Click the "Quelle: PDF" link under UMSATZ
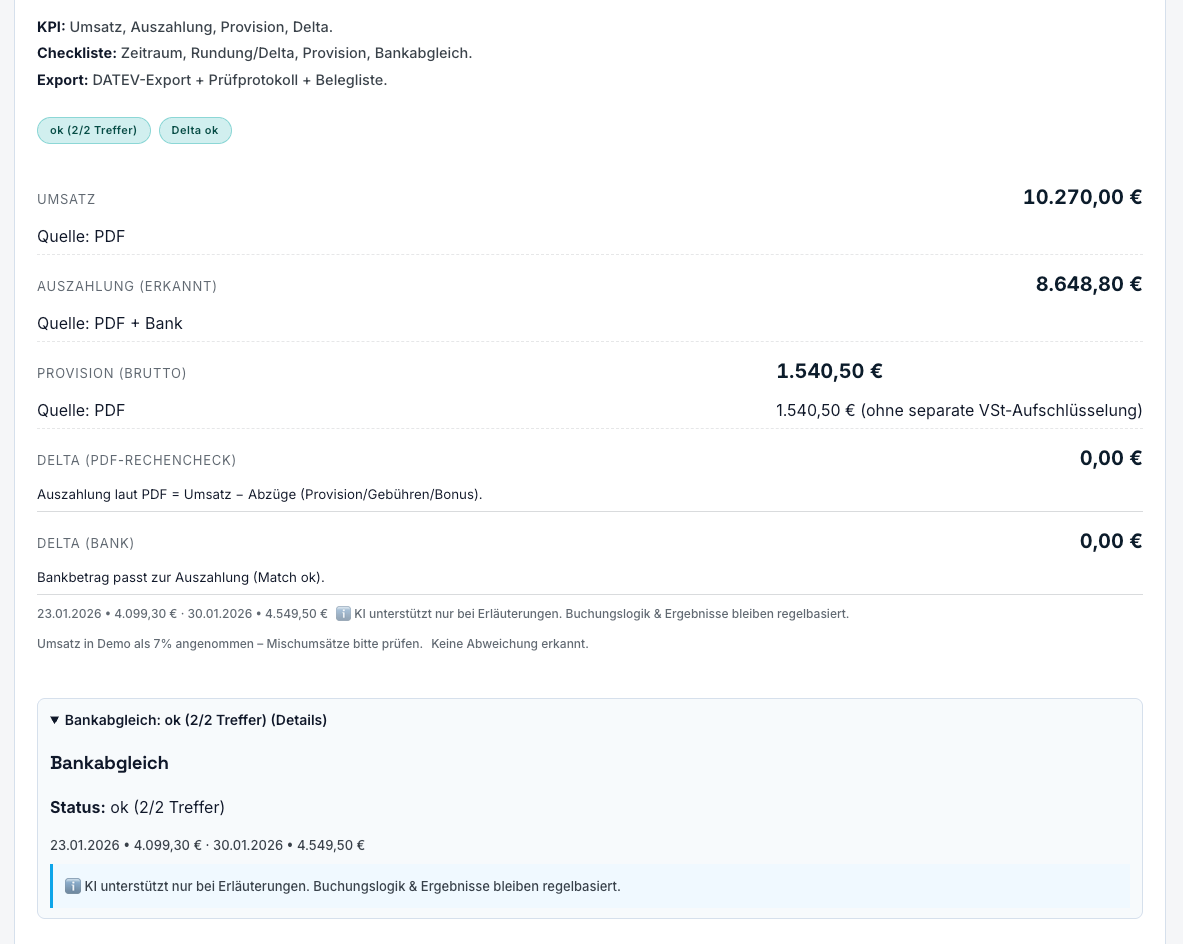 pyautogui.click(x=81, y=236)
